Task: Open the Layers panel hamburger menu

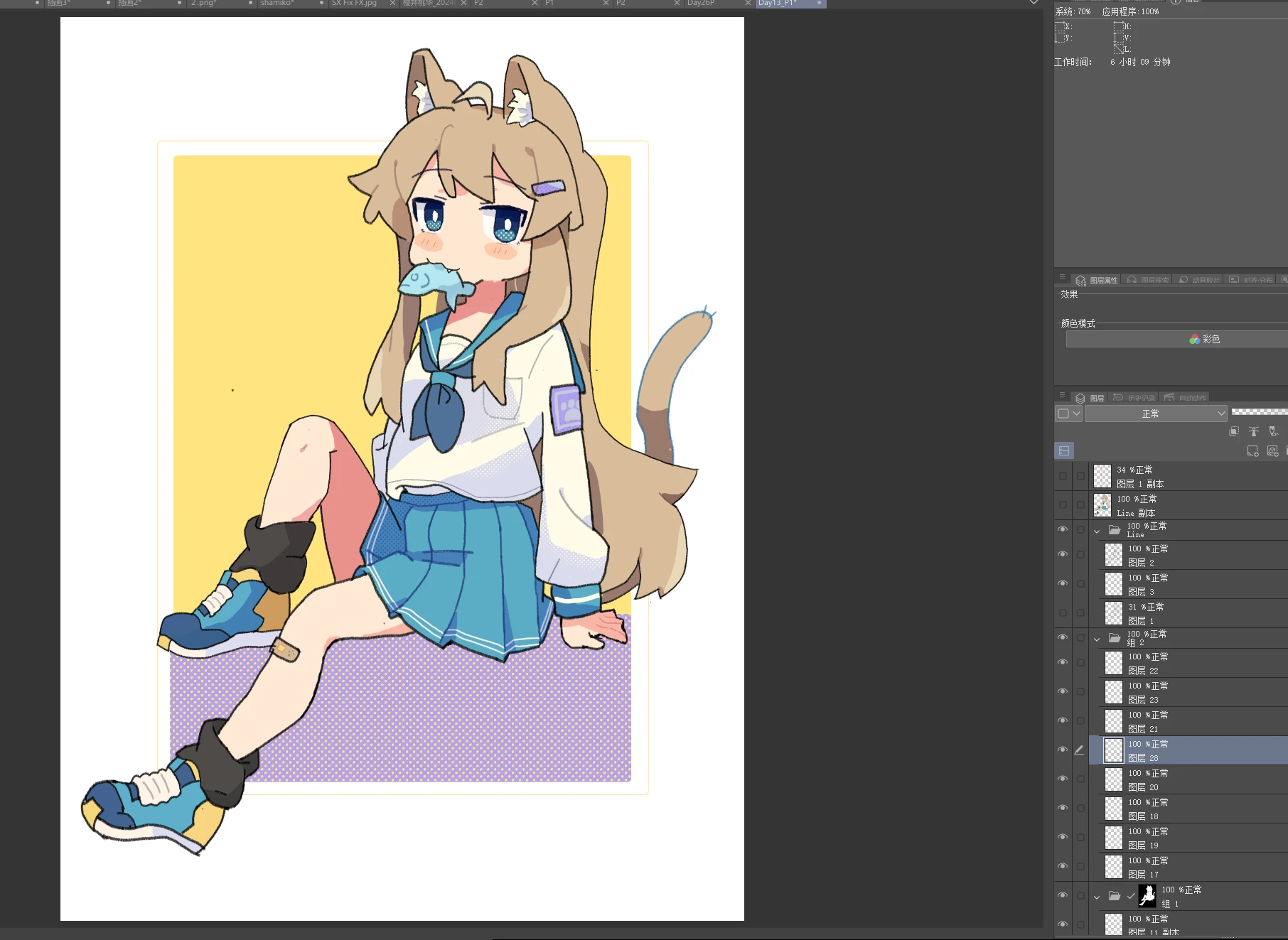Action: (x=1062, y=395)
